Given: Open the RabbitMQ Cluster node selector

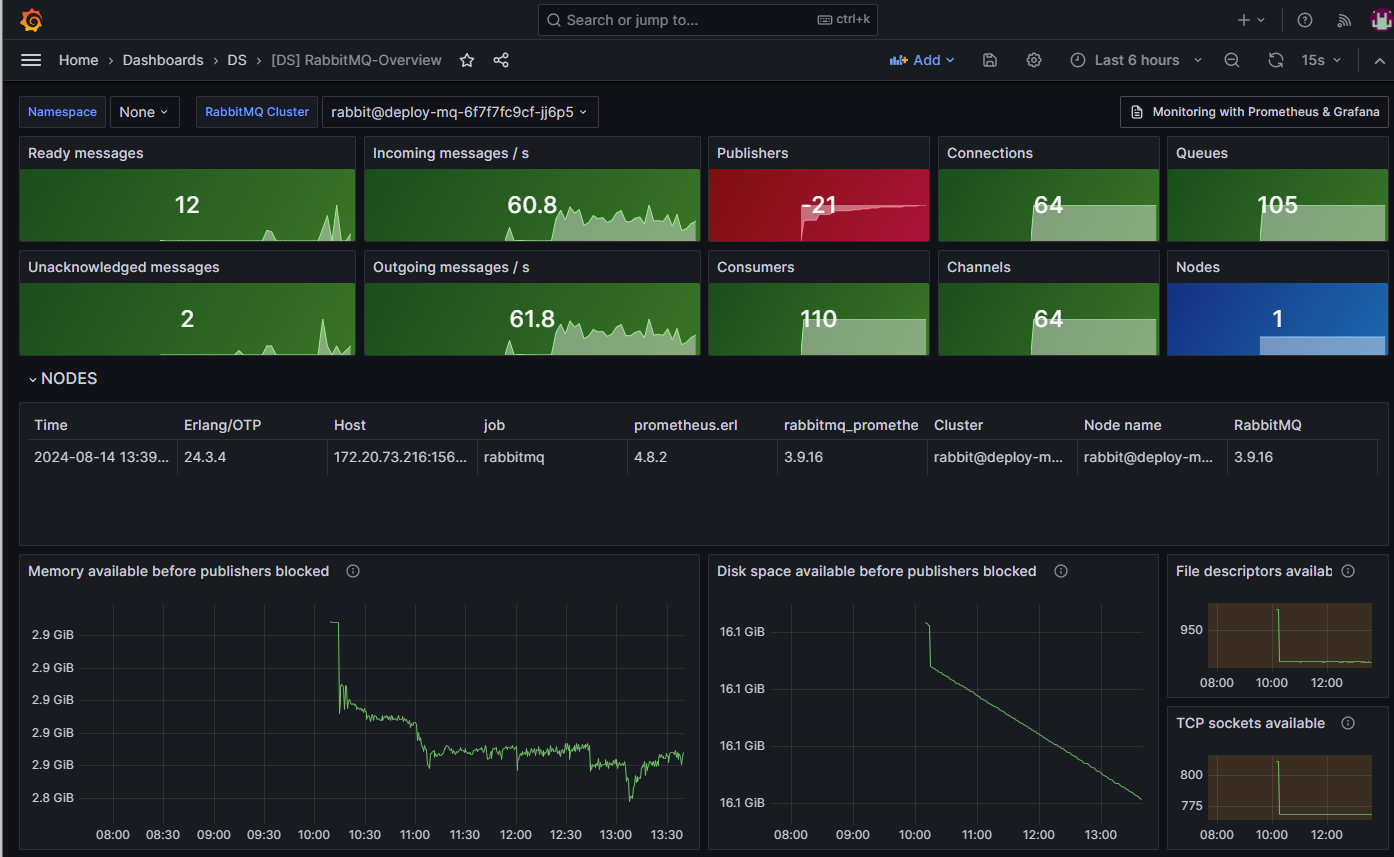Looking at the screenshot, I should coord(459,112).
